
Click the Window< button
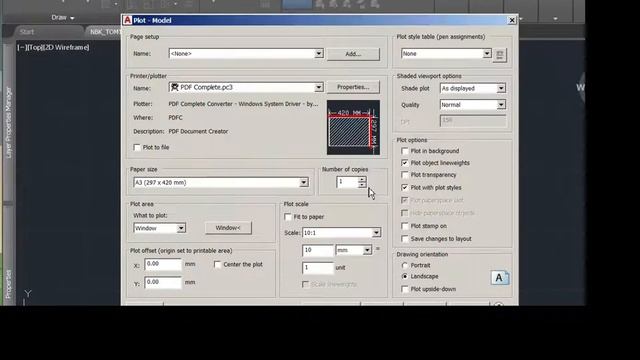(x=228, y=228)
